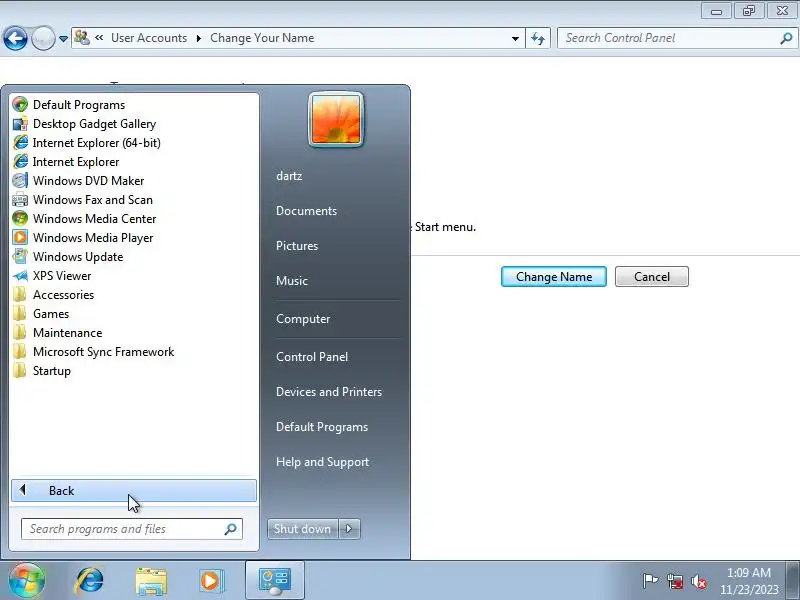Go Back to the main Start menu
The width and height of the screenshot is (800, 600).
pyautogui.click(x=134, y=490)
